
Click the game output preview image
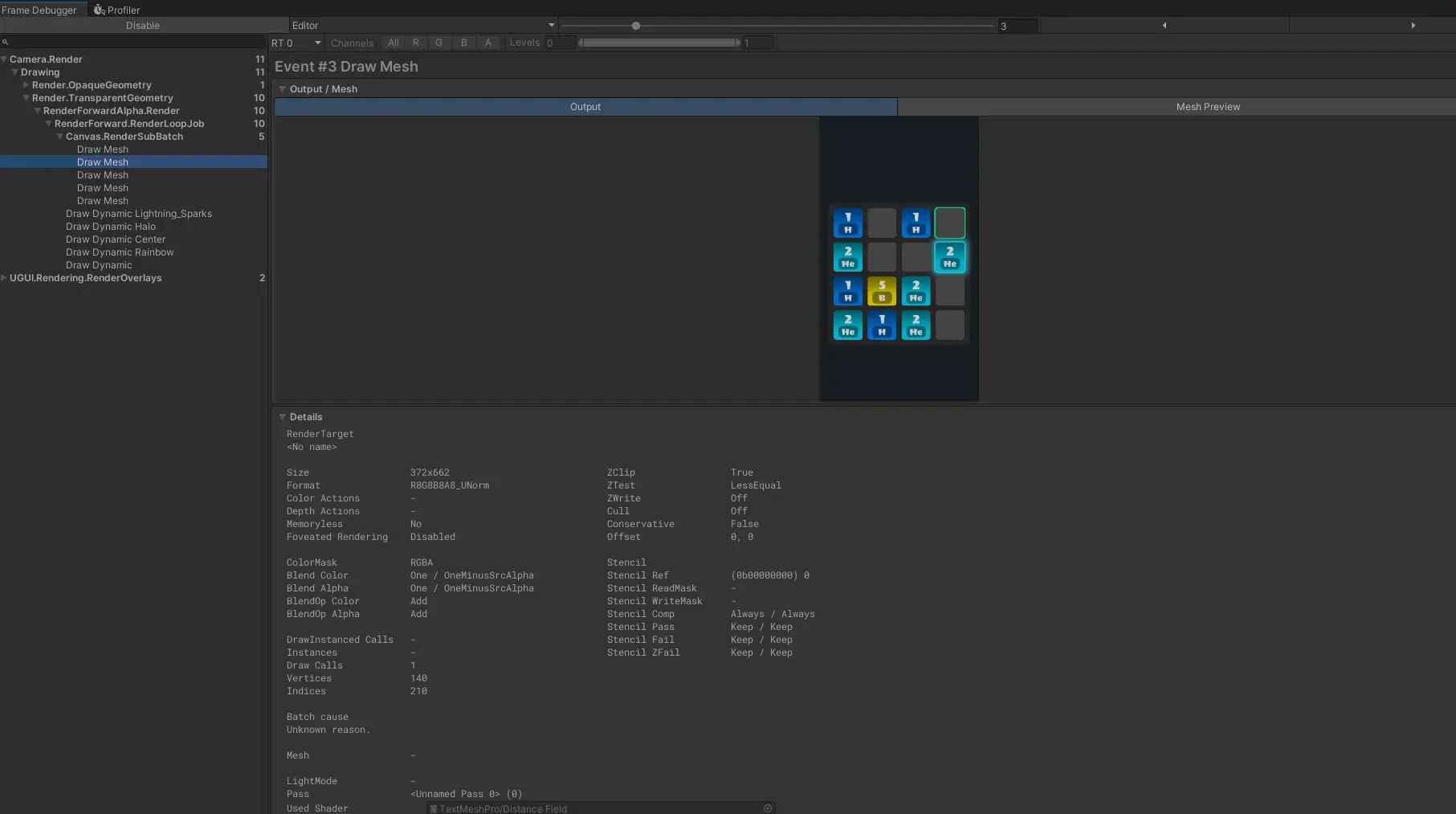tap(899, 259)
